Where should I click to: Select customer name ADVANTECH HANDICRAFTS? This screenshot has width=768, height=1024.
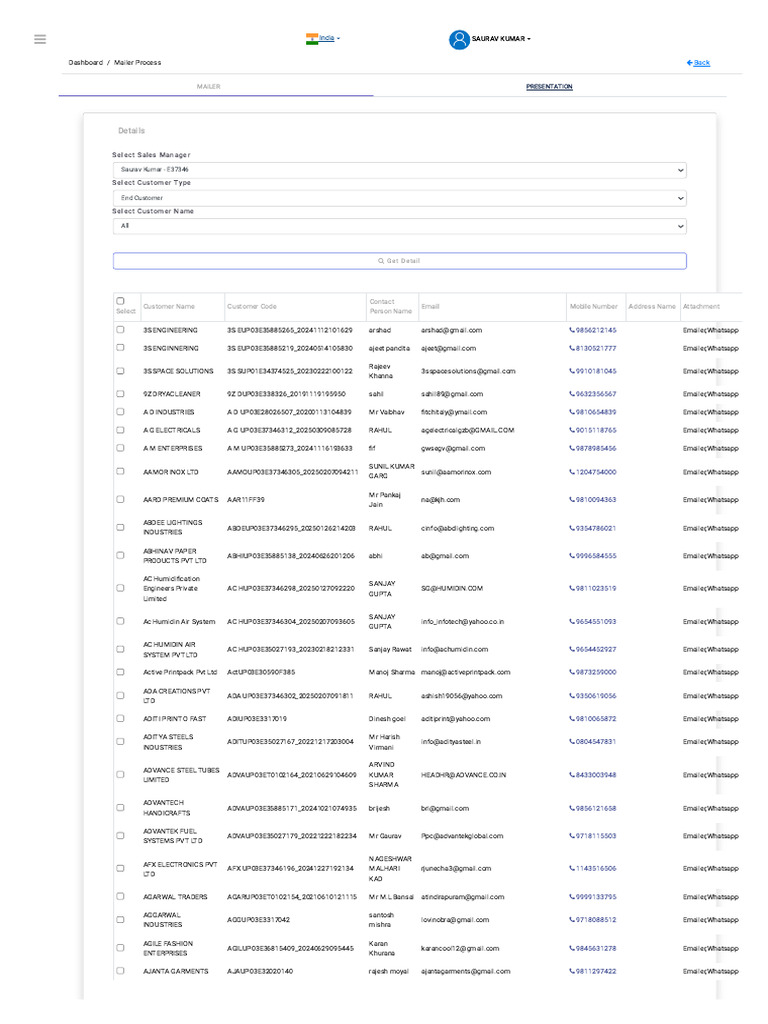pos(167,808)
